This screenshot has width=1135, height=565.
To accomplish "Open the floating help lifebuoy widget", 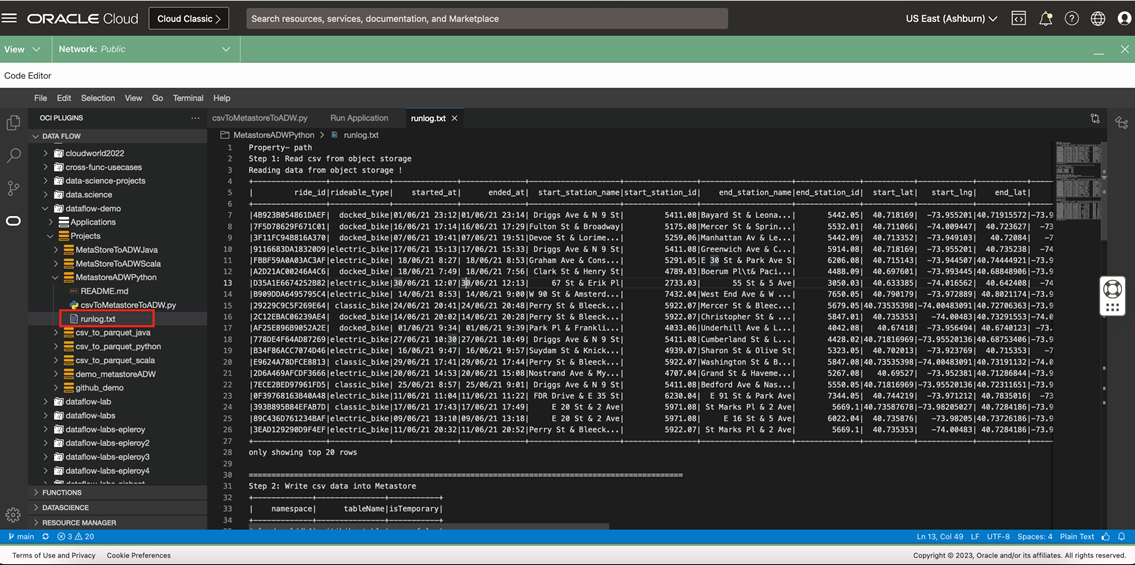I will pyautogui.click(x=1113, y=296).
